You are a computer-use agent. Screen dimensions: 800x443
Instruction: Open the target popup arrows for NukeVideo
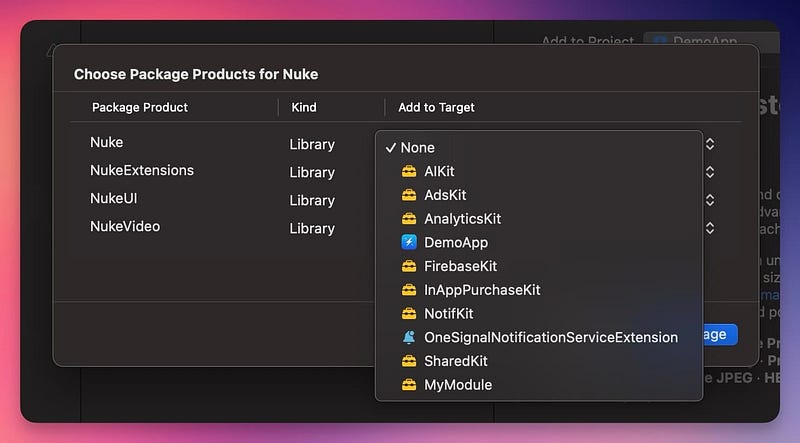click(710, 228)
